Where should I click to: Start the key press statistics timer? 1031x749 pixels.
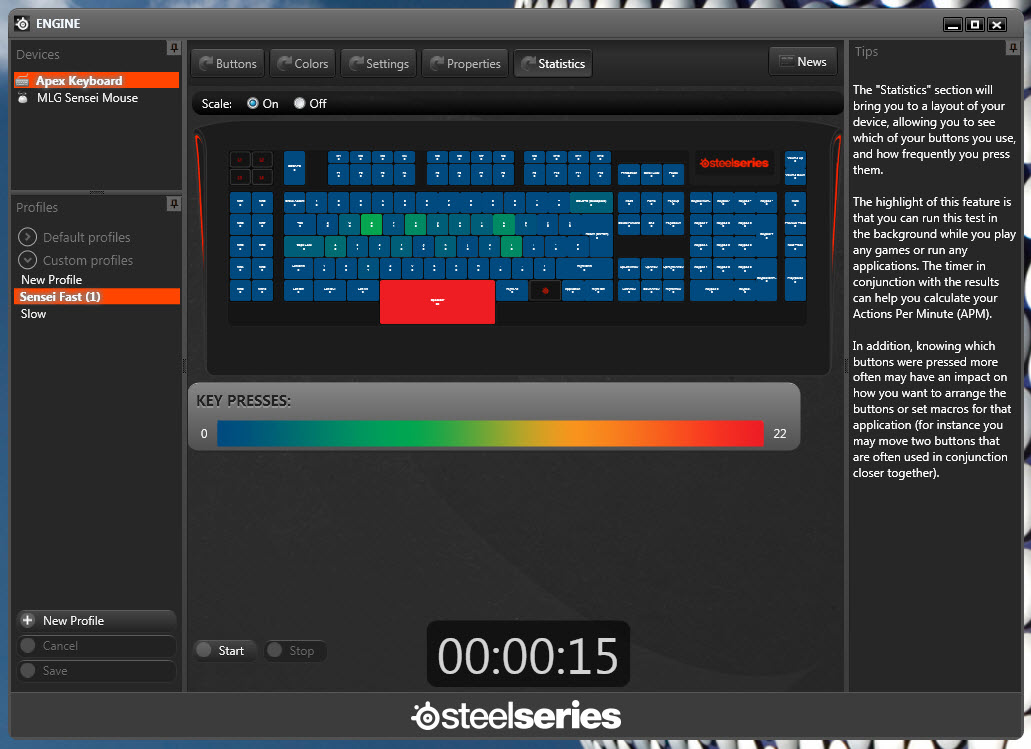click(225, 650)
